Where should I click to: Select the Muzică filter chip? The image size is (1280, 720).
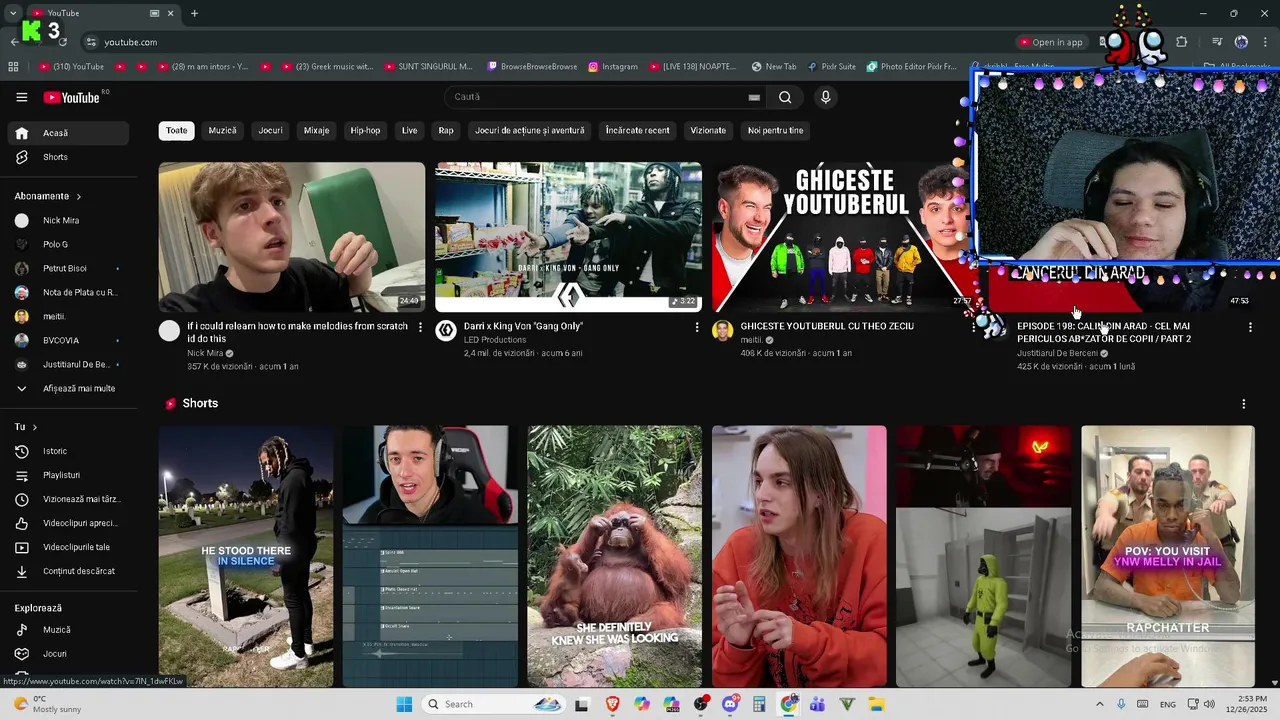[x=223, y=131]
